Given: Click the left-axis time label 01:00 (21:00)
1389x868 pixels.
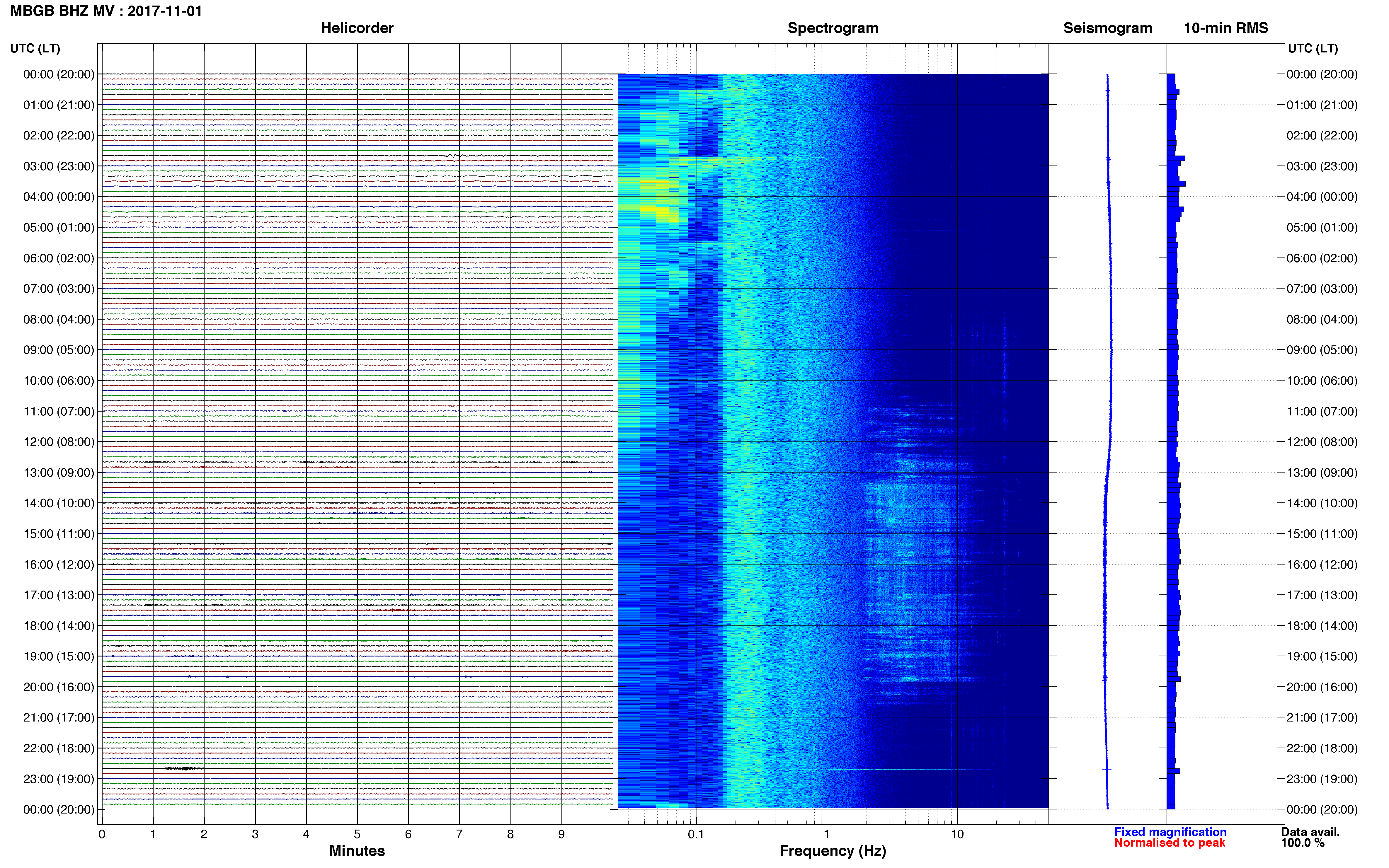Looking at the screenshot, I should (x=59, y=105).
